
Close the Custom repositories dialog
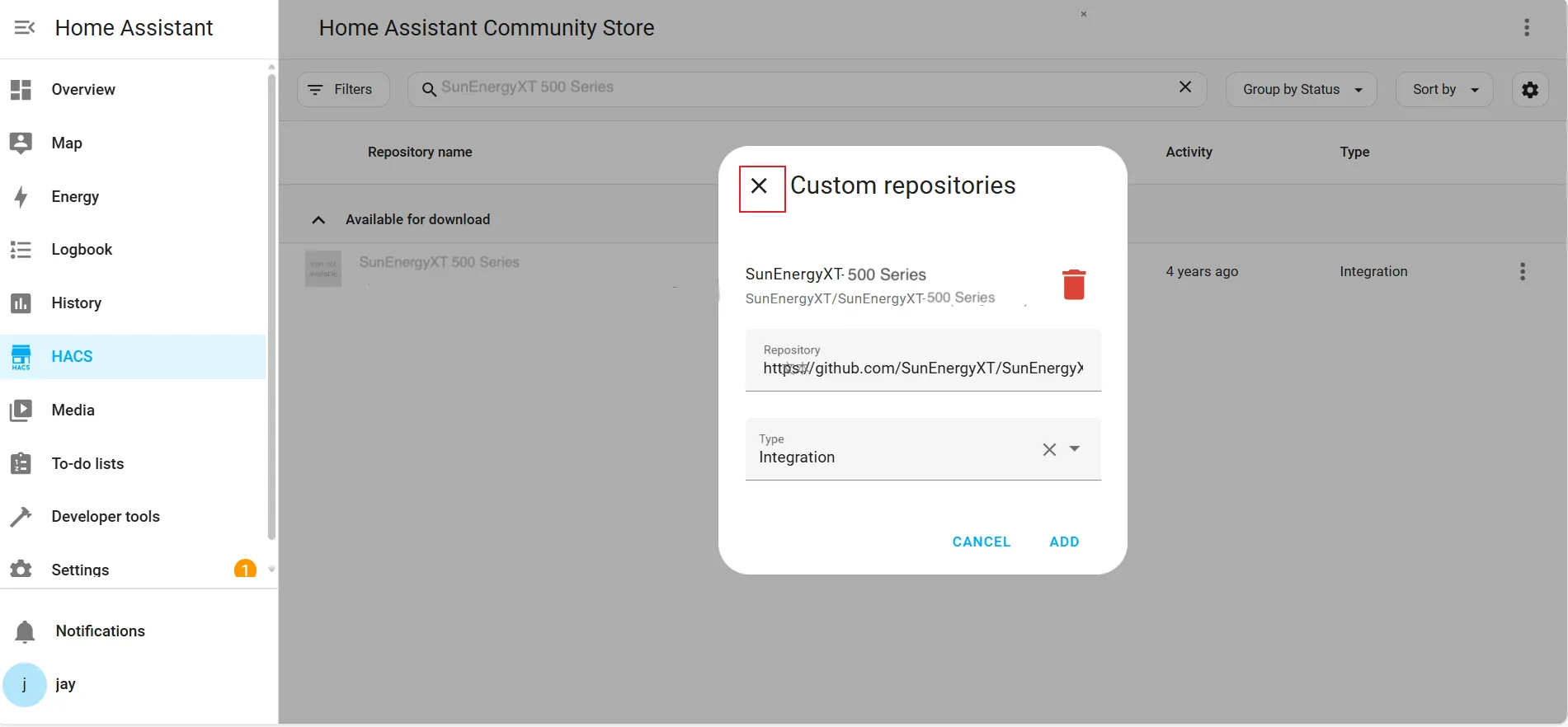tap(760, 186)
